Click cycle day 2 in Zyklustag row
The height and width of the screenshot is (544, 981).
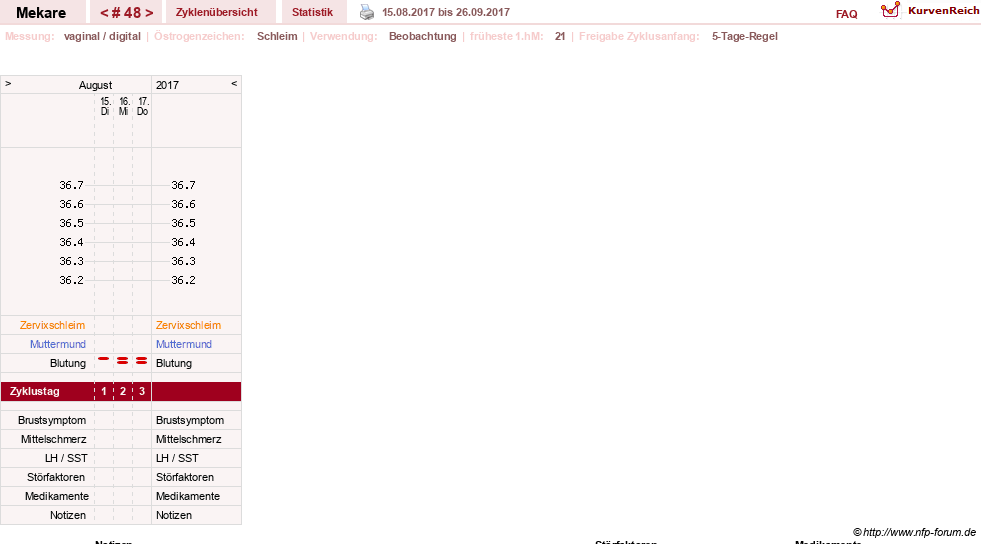pos(123,391)
